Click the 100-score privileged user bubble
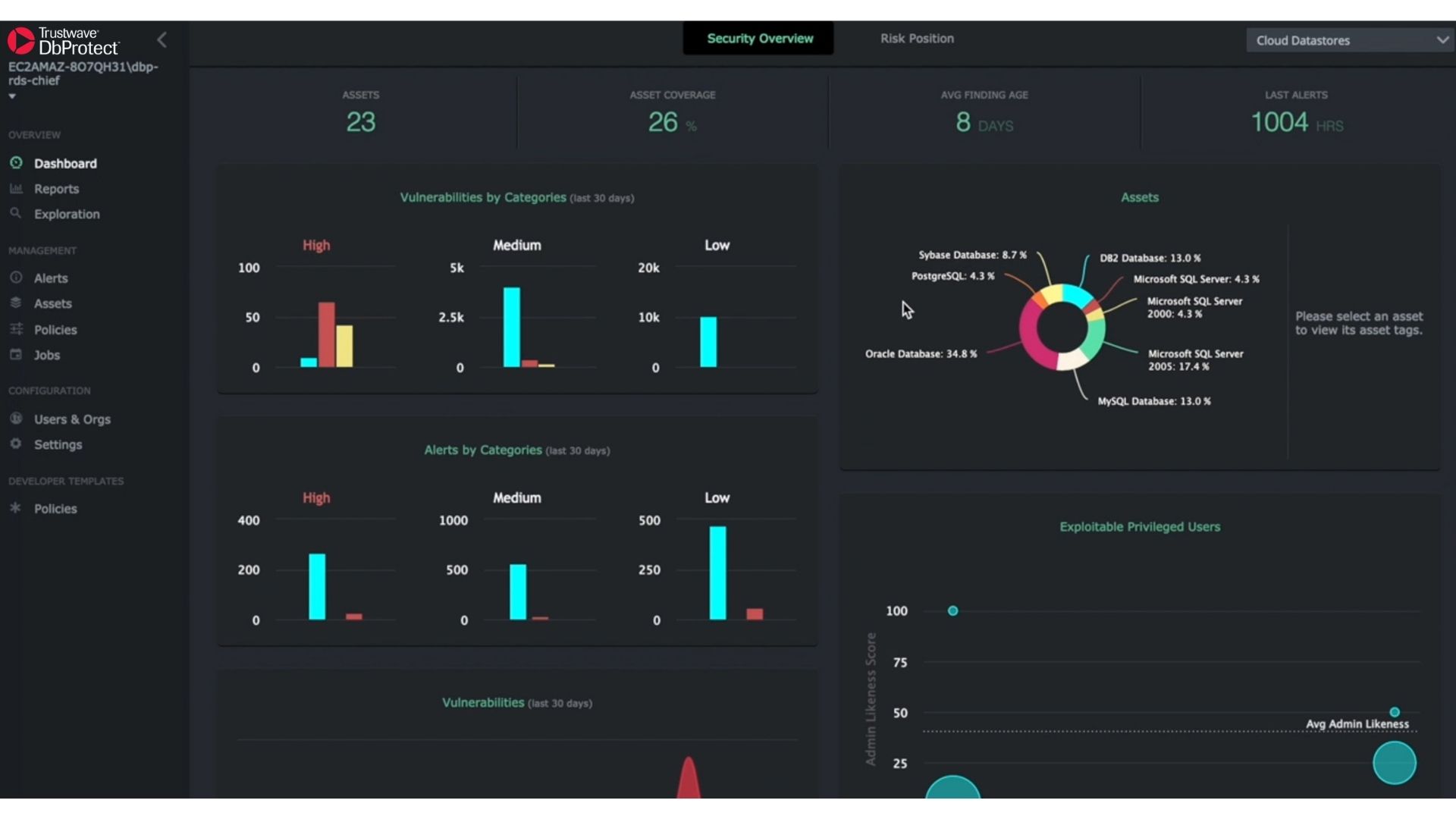 point(953,611)
